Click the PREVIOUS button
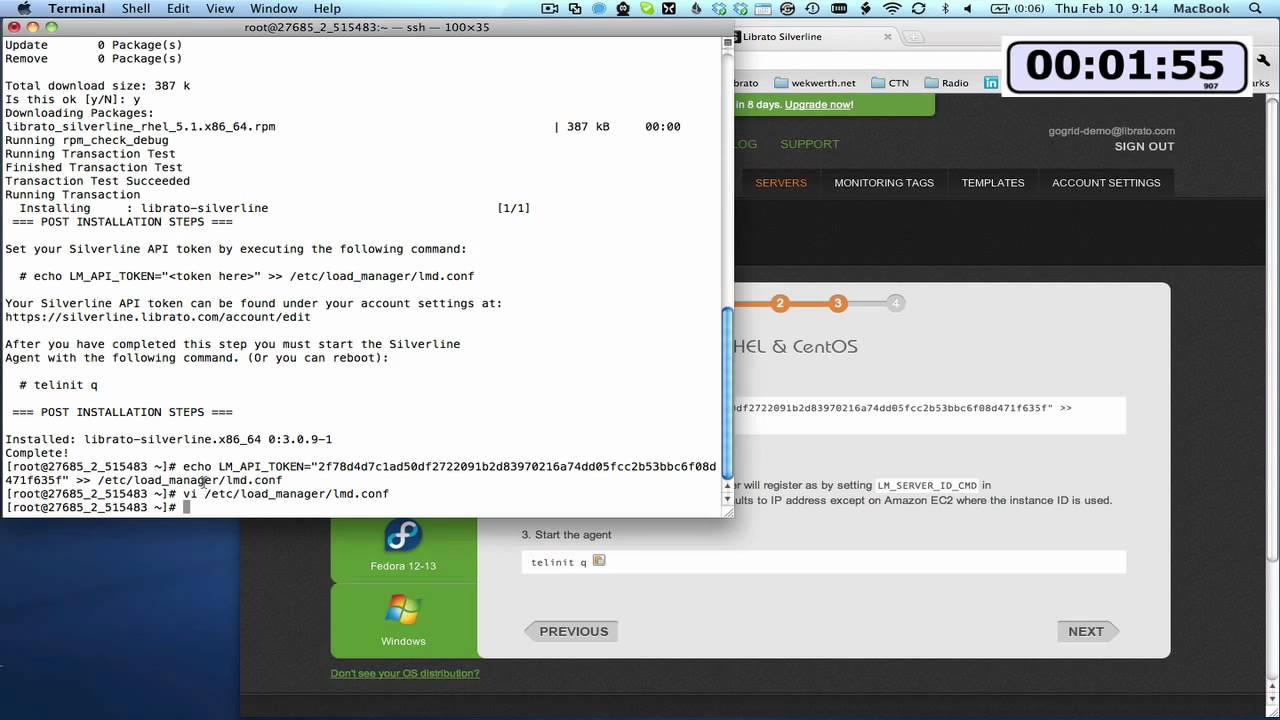The width and height of the screenshot is (1280, 720). pyautogui.click(x=571, y=631)
